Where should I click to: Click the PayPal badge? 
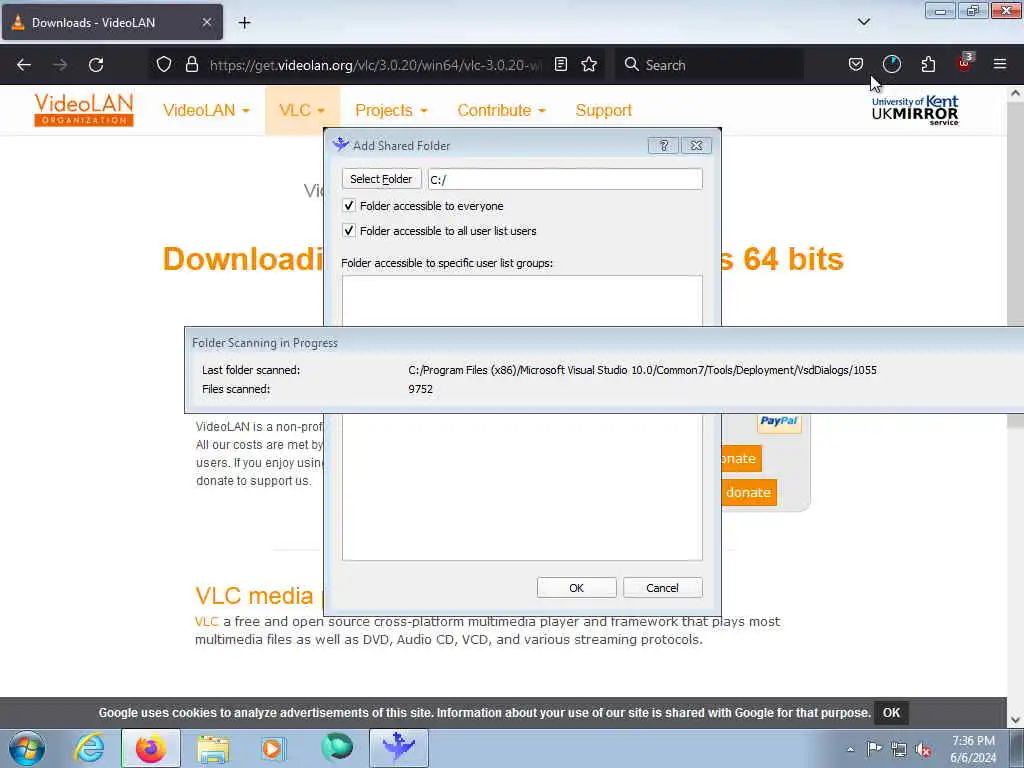pyautogui.click(x=778, y=421)
